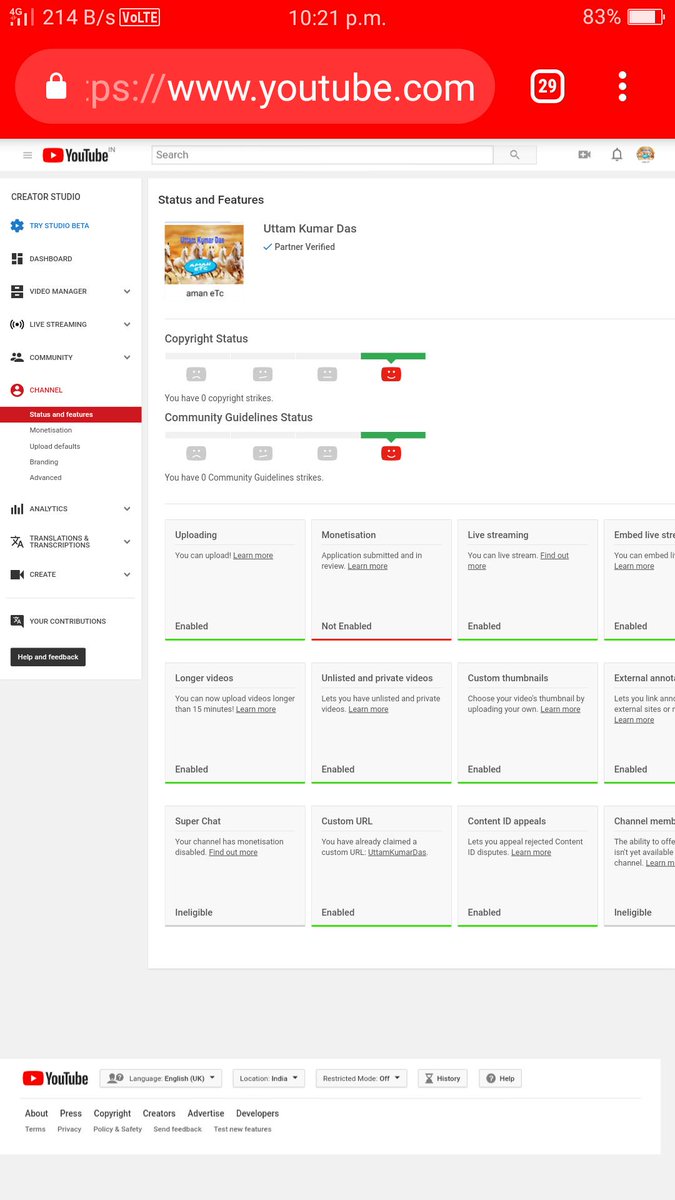This screenshot has height=1200, width=675.
Task: Click Learn more in Longer videos card
Action: (x=255, y=709)
